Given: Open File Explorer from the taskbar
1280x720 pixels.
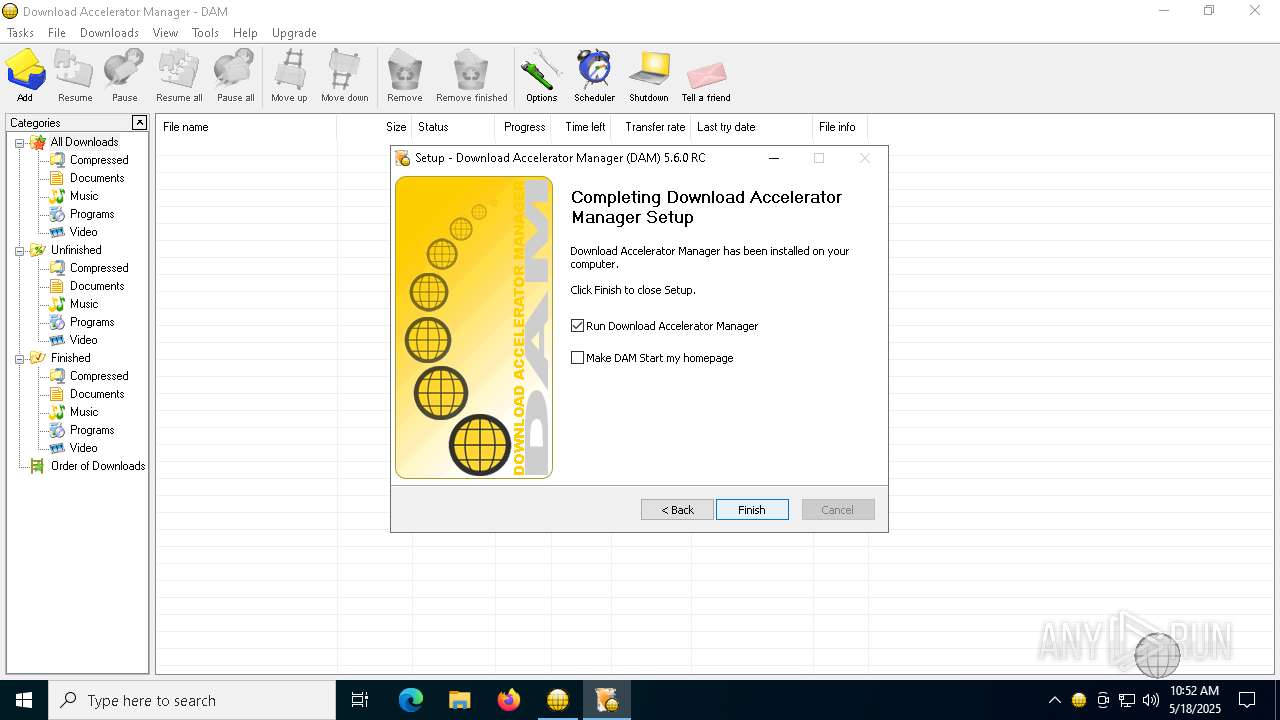Looking at the screenshot, I should tap(460, 700).
